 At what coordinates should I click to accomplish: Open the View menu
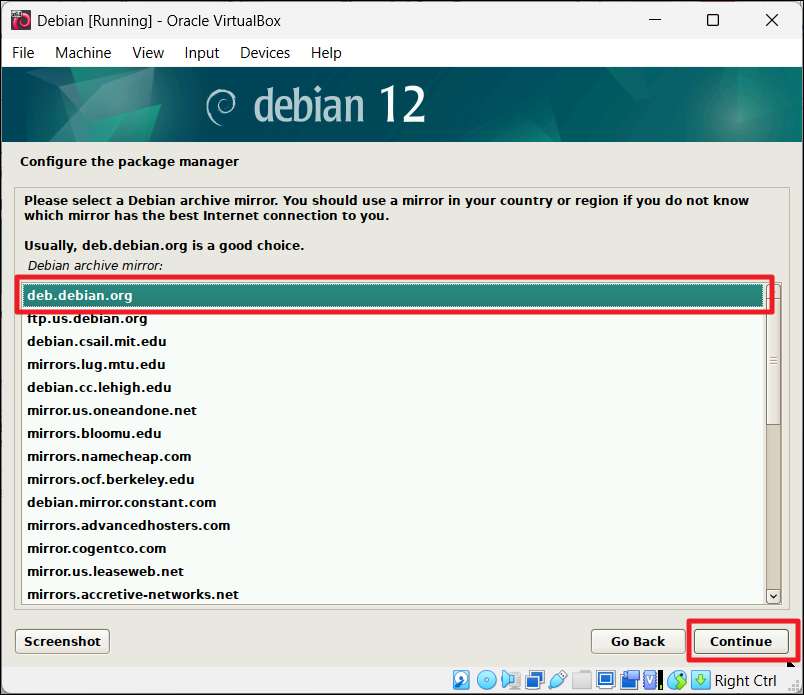click(148, 53)
